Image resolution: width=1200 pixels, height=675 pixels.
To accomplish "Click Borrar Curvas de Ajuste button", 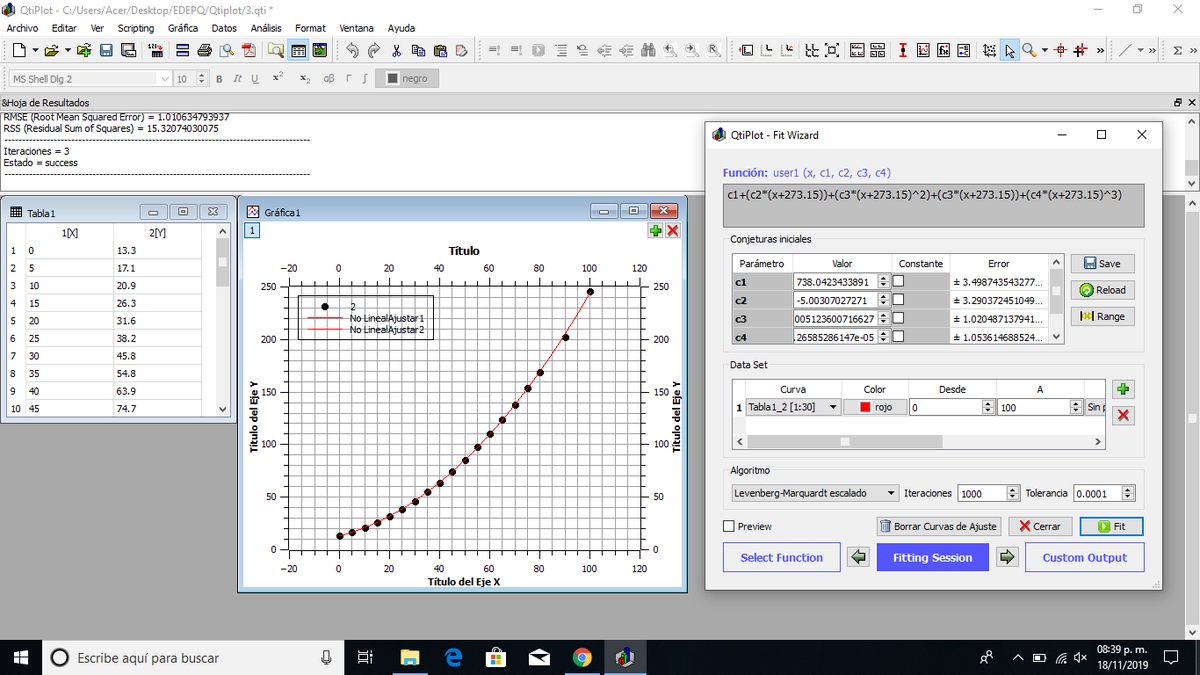I will [x=938, y=526].
